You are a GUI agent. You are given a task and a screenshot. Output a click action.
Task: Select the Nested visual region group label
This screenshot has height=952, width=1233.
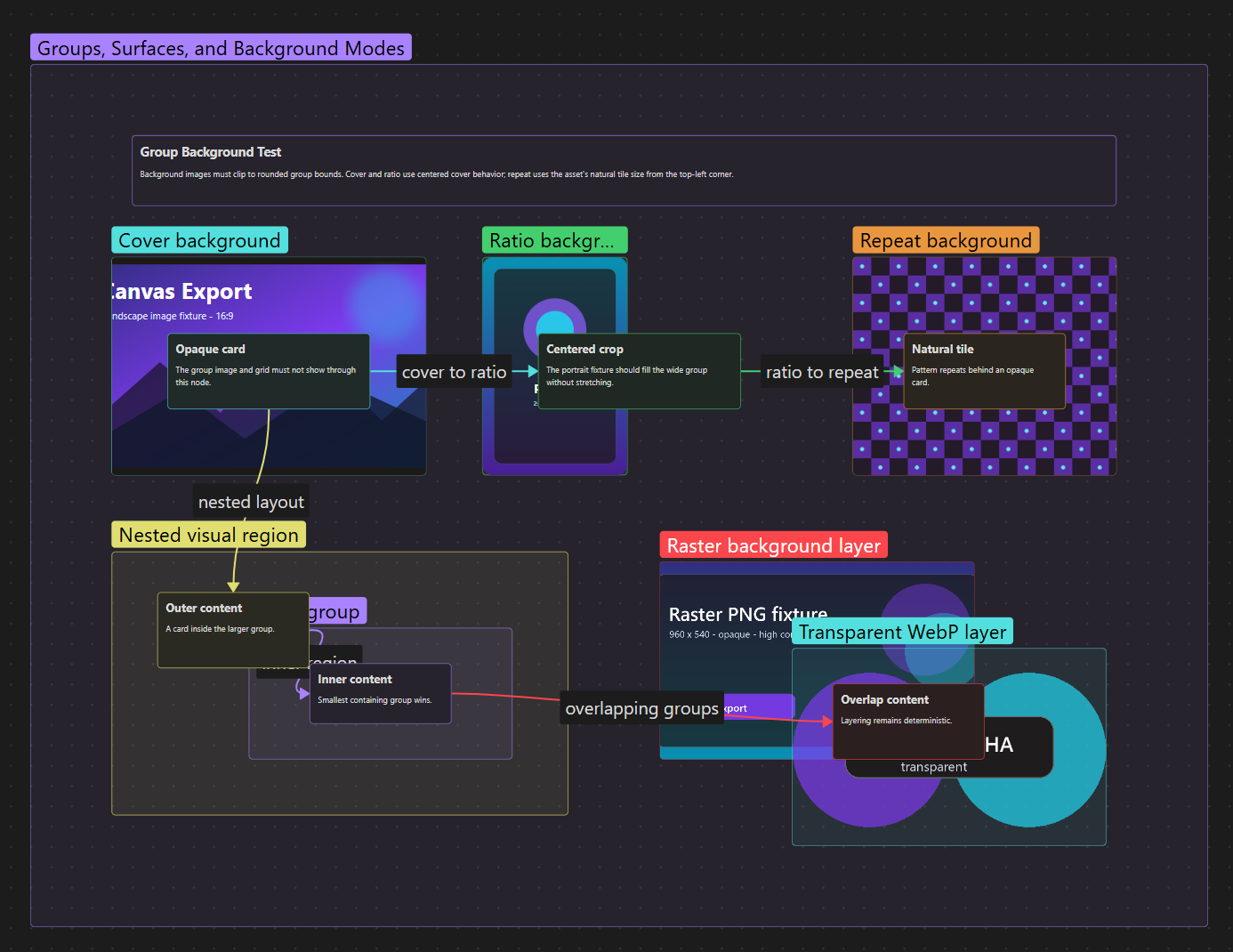pos(209,535)
